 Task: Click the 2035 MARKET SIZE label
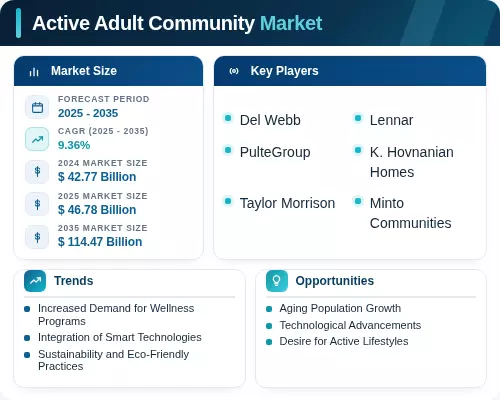(103, 228)
